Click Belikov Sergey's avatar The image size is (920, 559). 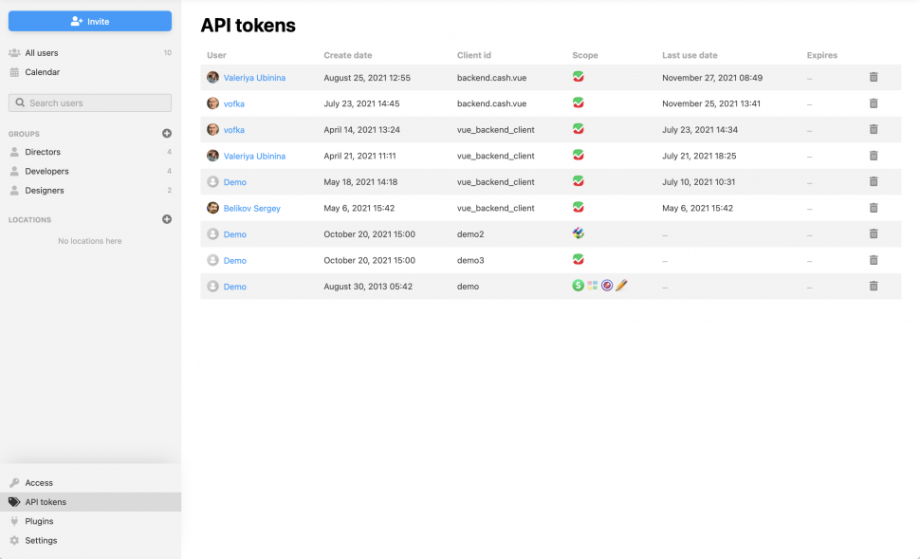pos(213,208)
